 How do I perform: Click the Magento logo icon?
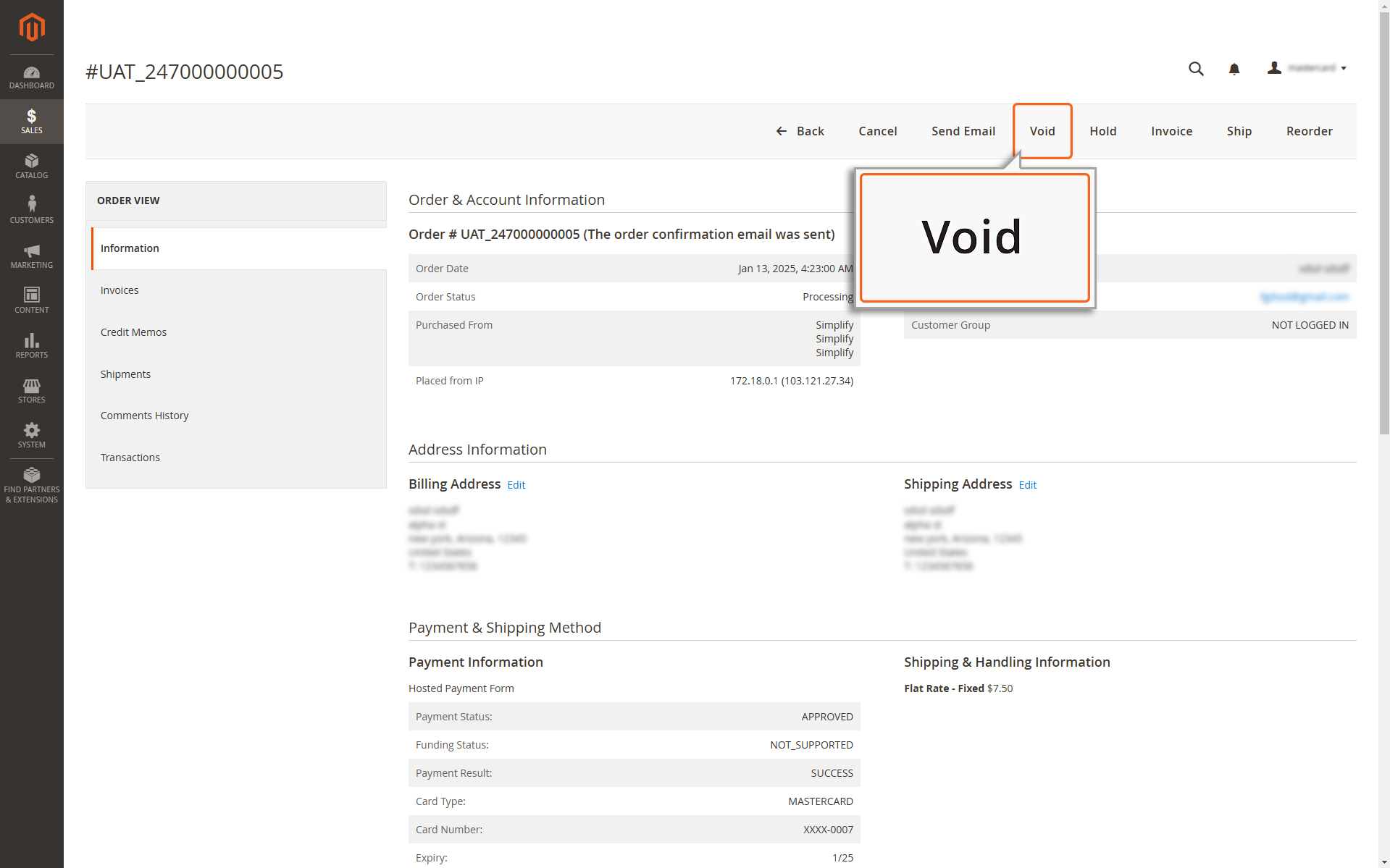click(32, 28)
